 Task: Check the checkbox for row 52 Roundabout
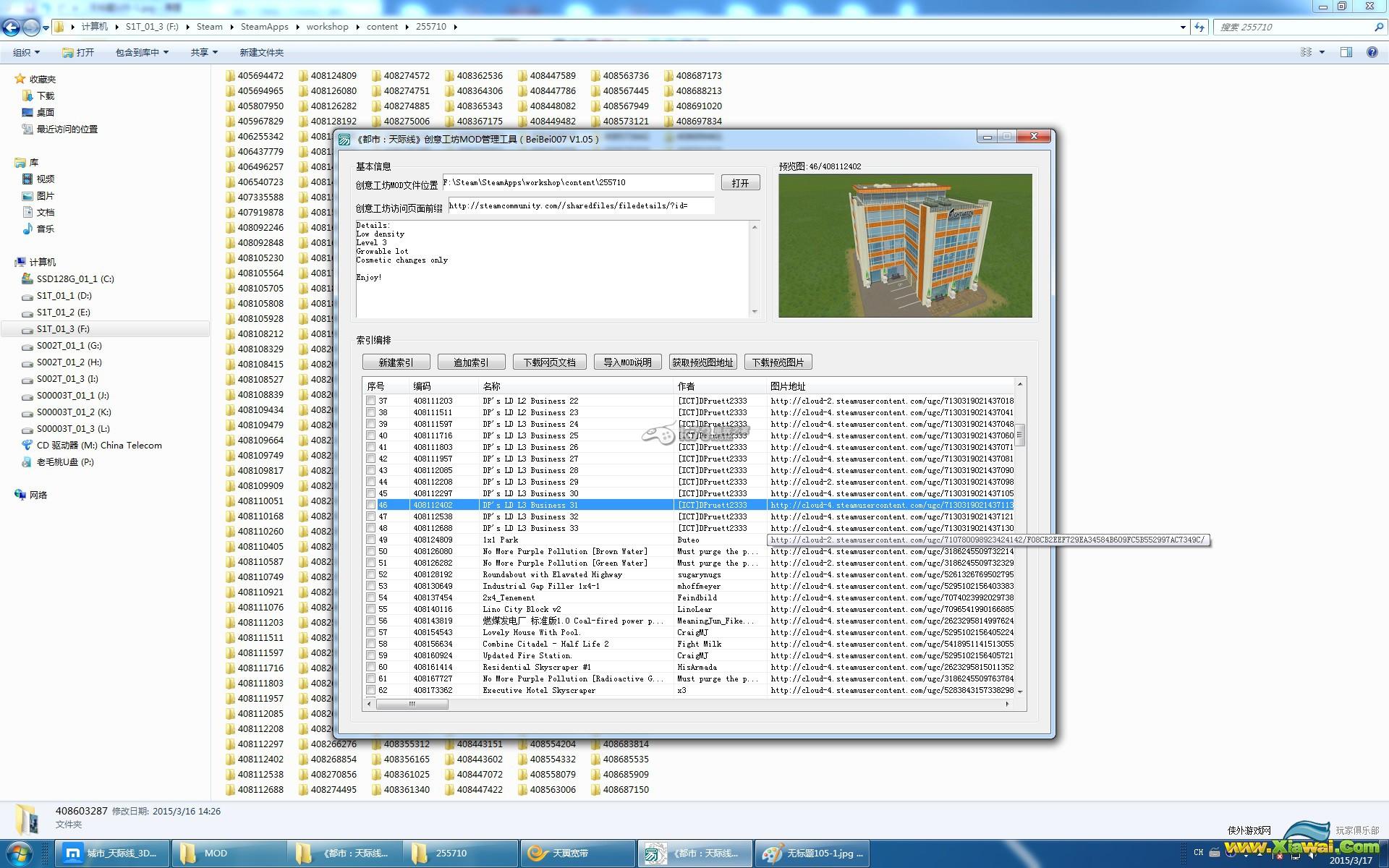tap(371, 574)
